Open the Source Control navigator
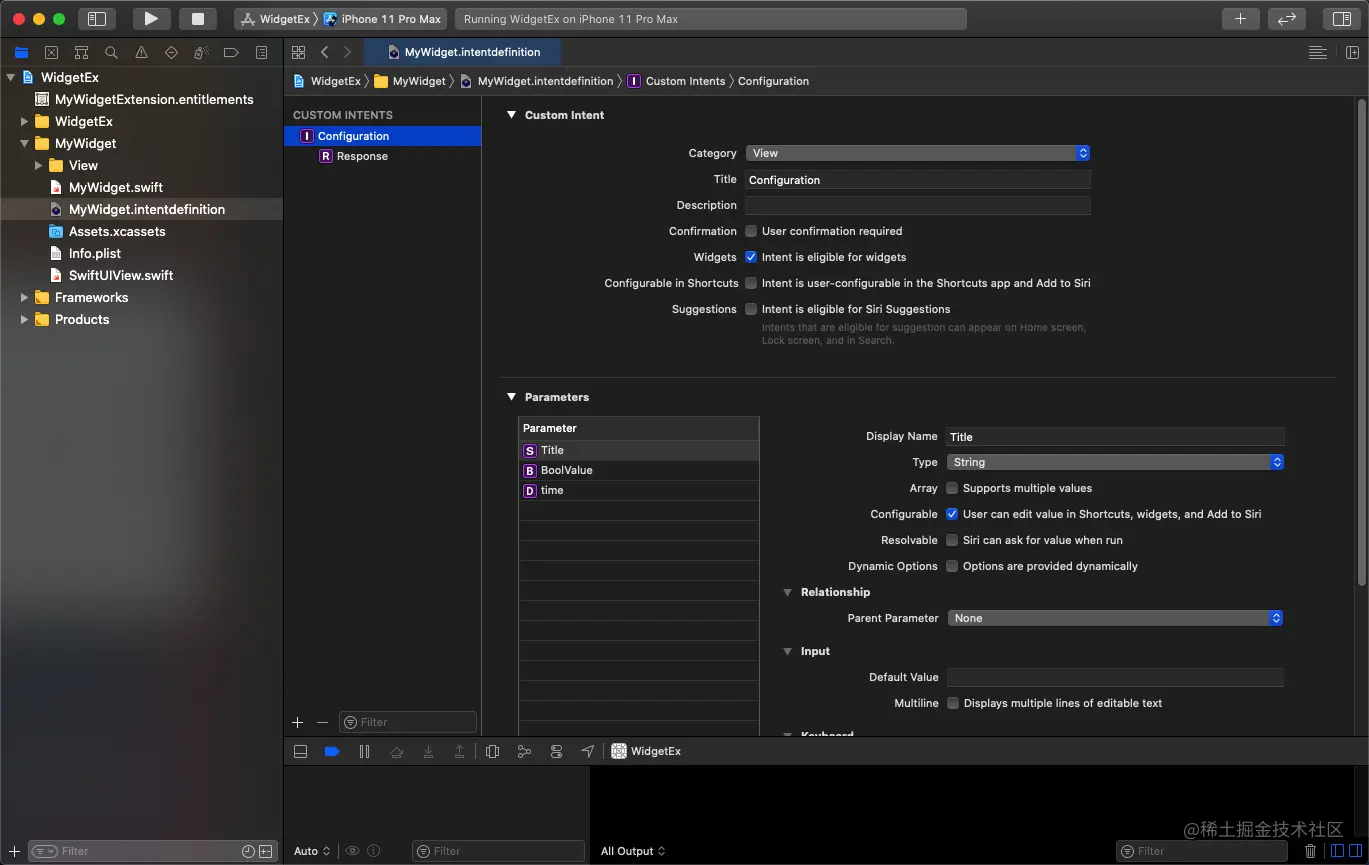This screenshot has width=1369, height=865. click(x=51, y=53)
